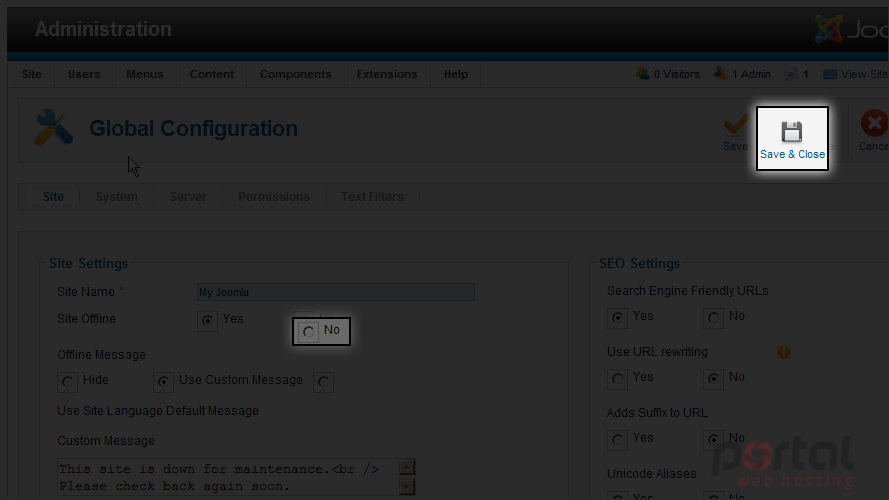Click the red Cancel icon

click(x=874, y=123)
